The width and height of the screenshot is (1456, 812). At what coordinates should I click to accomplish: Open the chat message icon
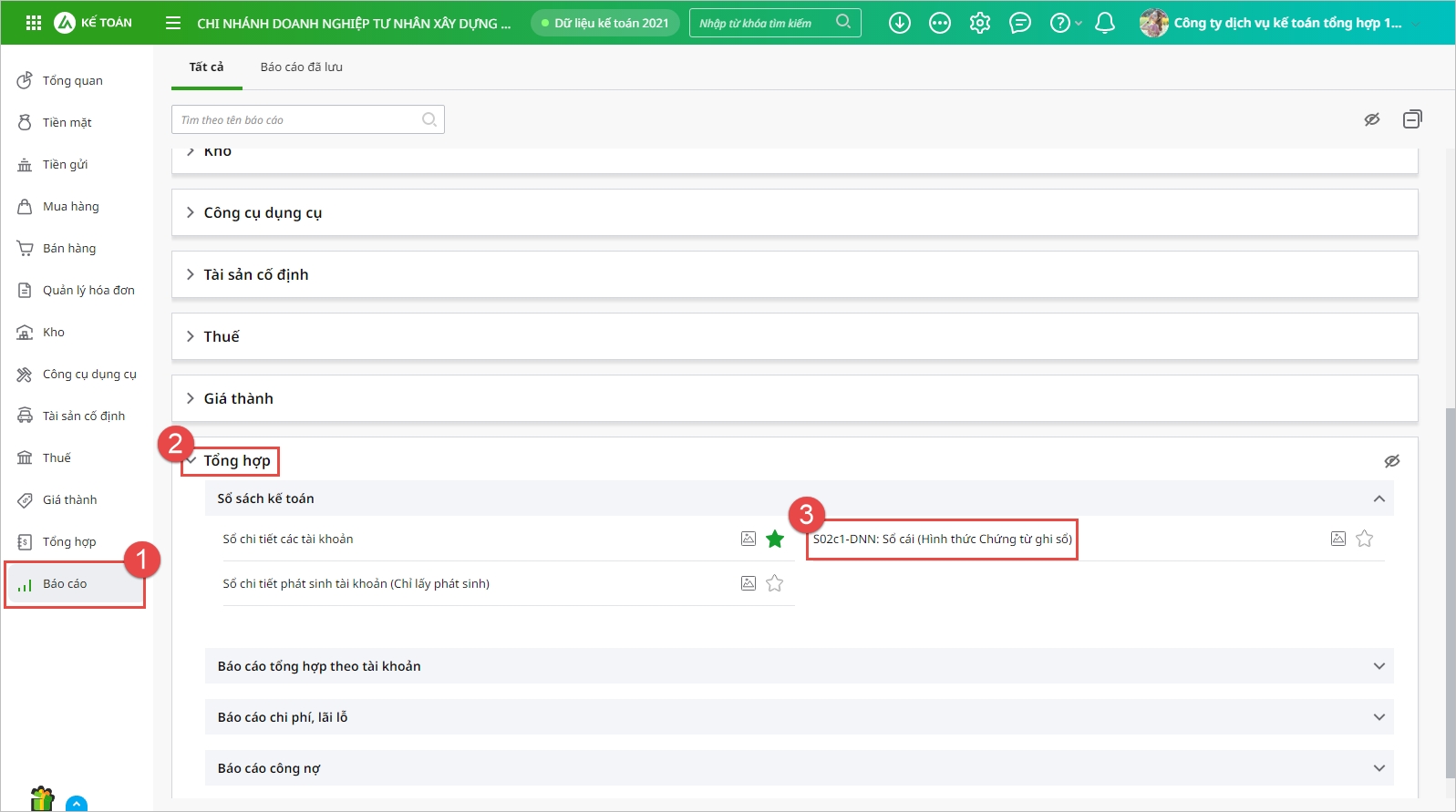click(1019, 23)
